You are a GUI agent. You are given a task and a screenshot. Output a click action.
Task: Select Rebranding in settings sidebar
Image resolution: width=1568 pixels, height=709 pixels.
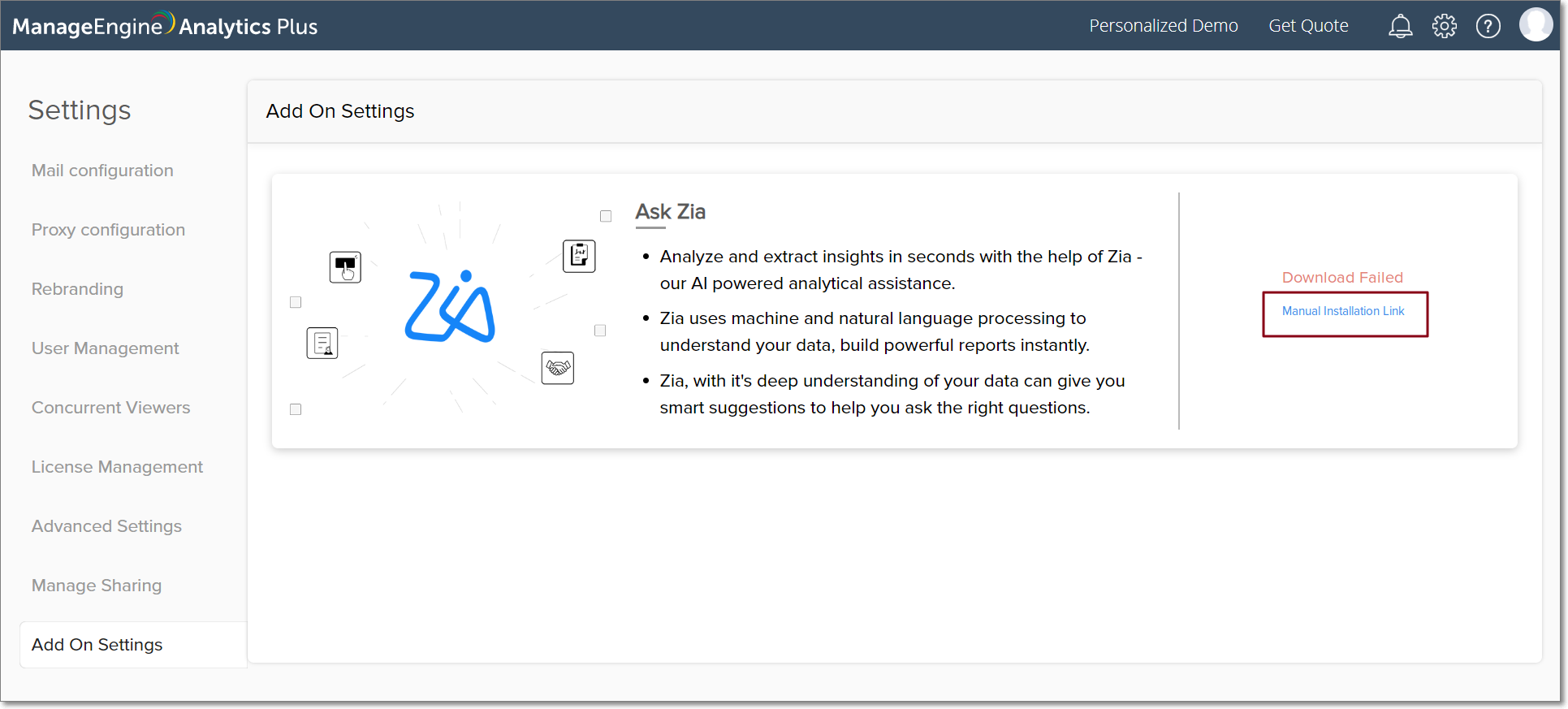click(77, 289)
